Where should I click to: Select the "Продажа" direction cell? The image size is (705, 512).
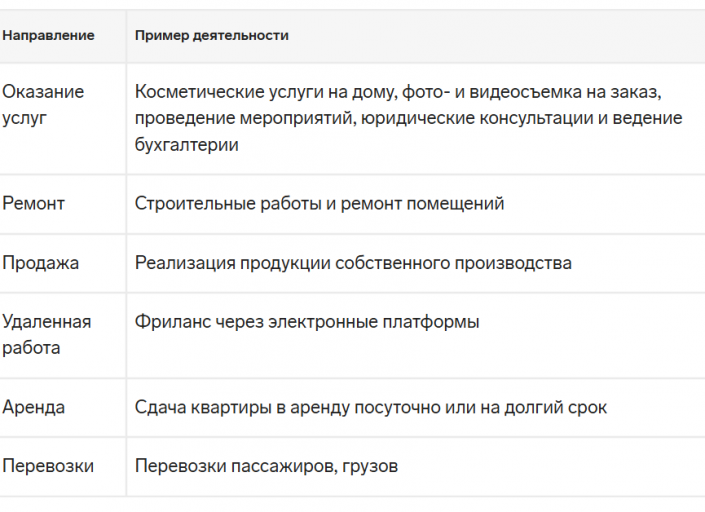tap(40, 263)
